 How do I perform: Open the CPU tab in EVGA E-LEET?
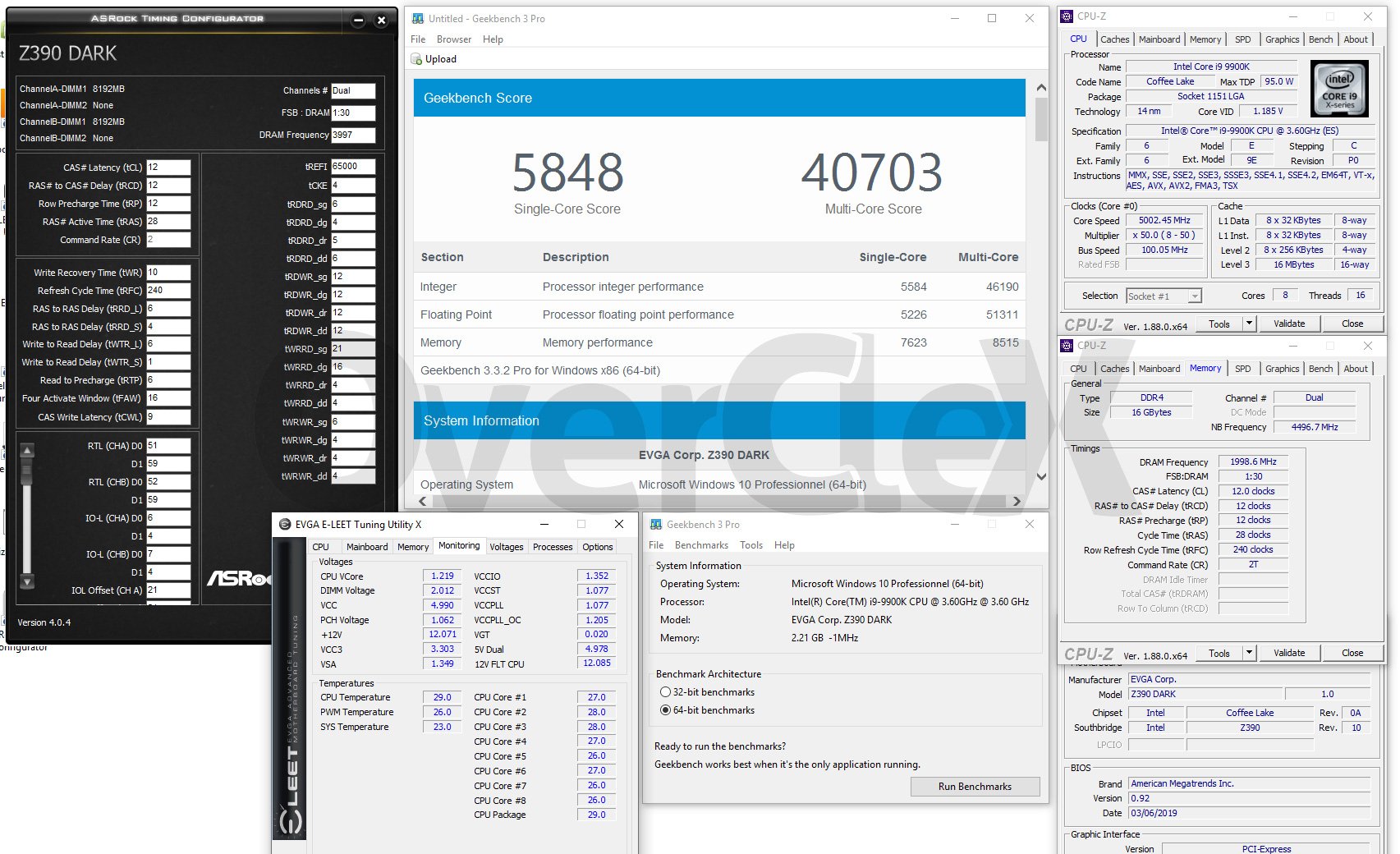click(321, 547)
